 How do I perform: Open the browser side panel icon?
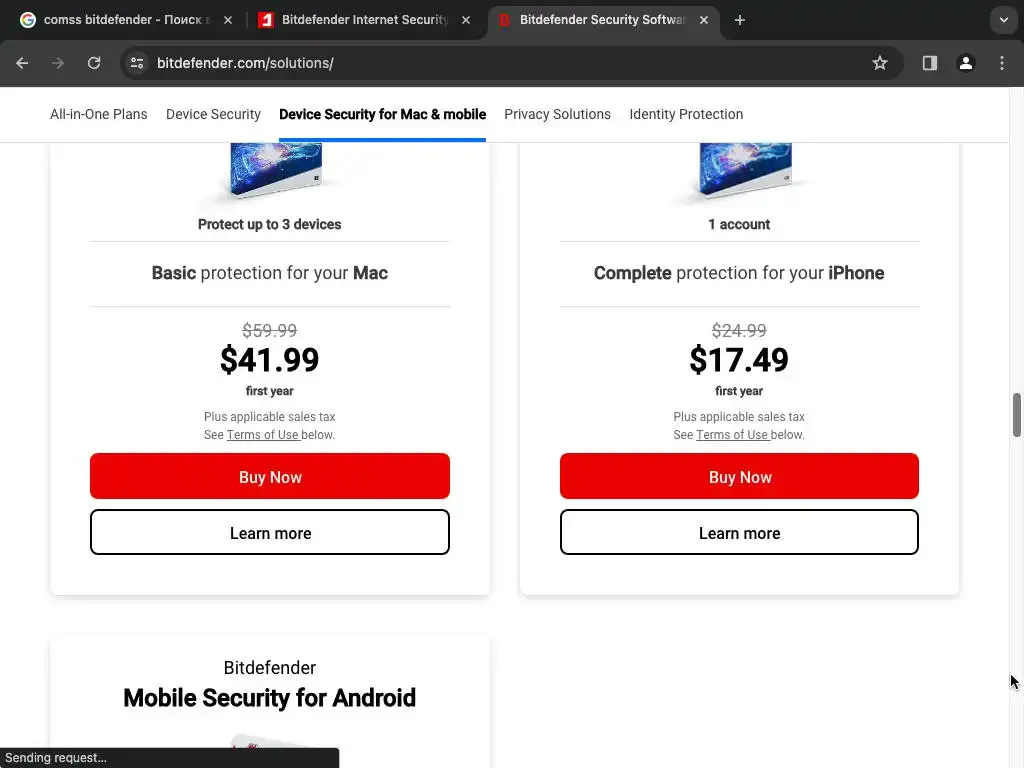coord(929,63)
